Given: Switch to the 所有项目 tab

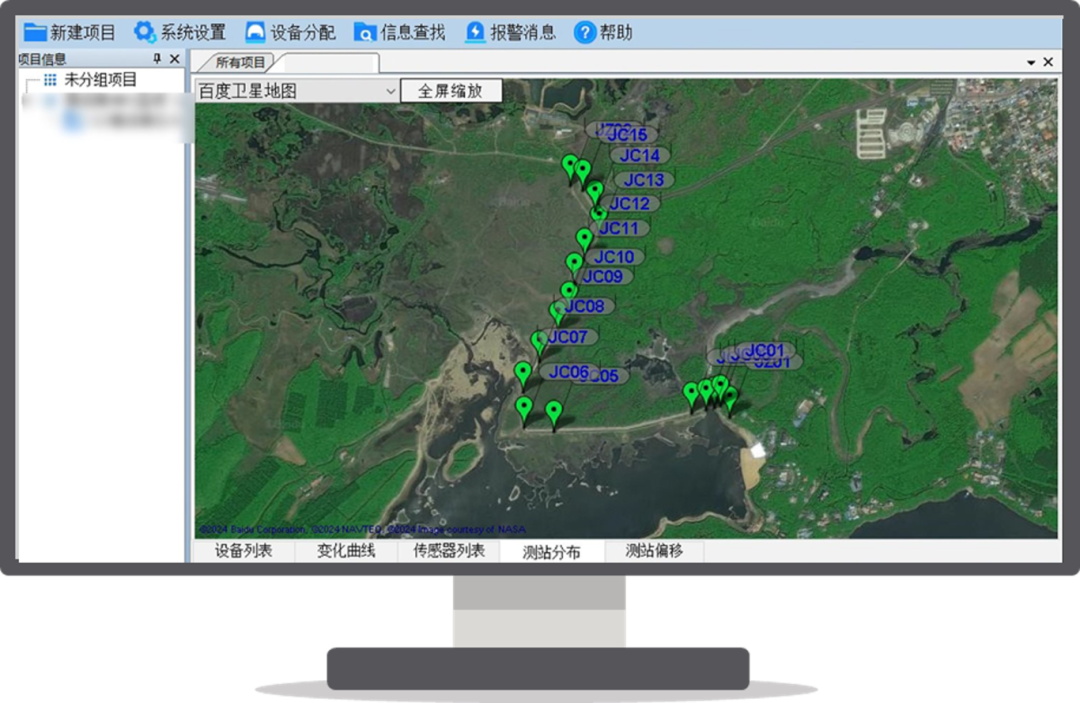Looking at the screenshot, I should [x=241, y=62].
